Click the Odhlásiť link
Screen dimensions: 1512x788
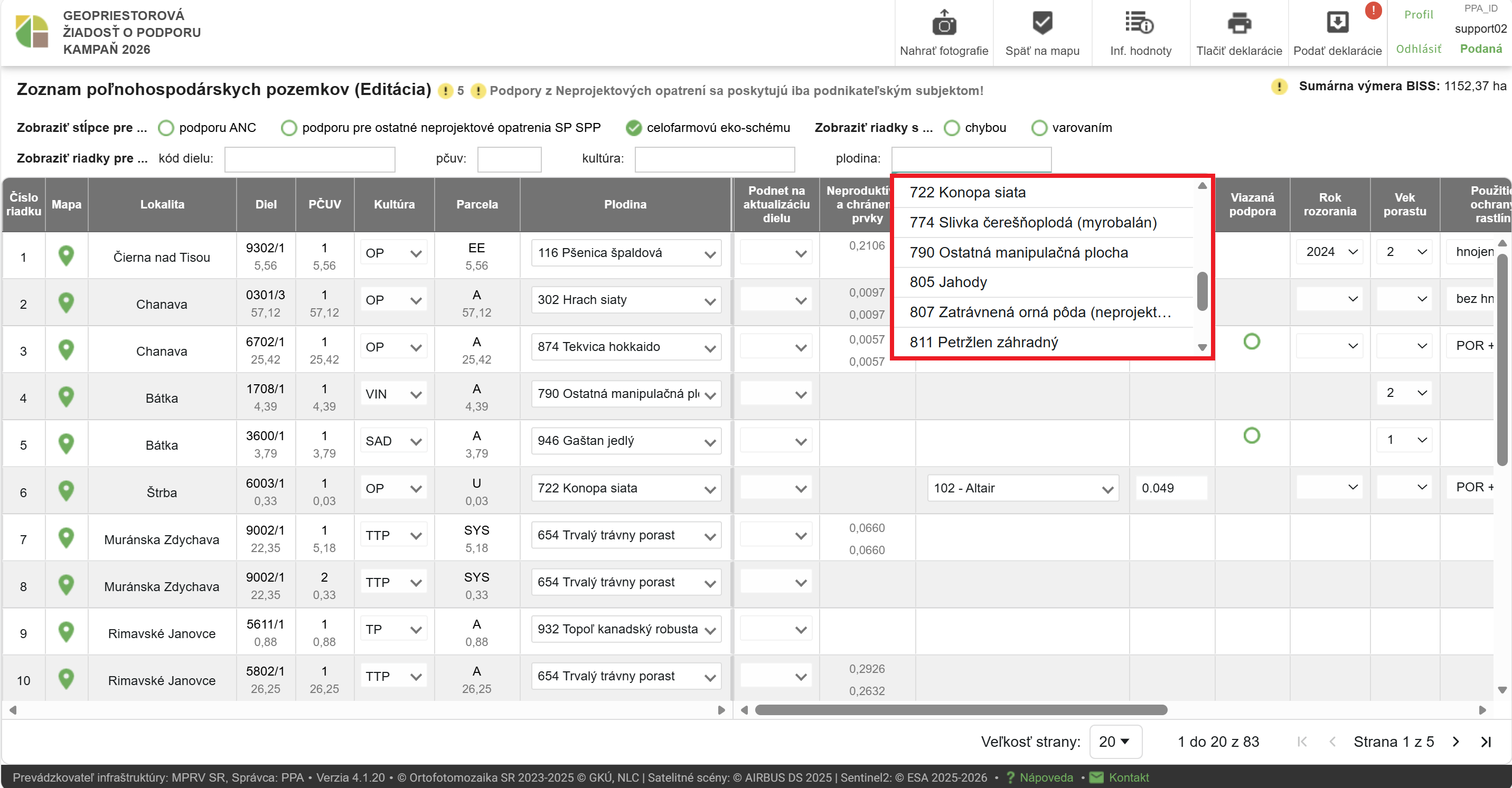1418,49
